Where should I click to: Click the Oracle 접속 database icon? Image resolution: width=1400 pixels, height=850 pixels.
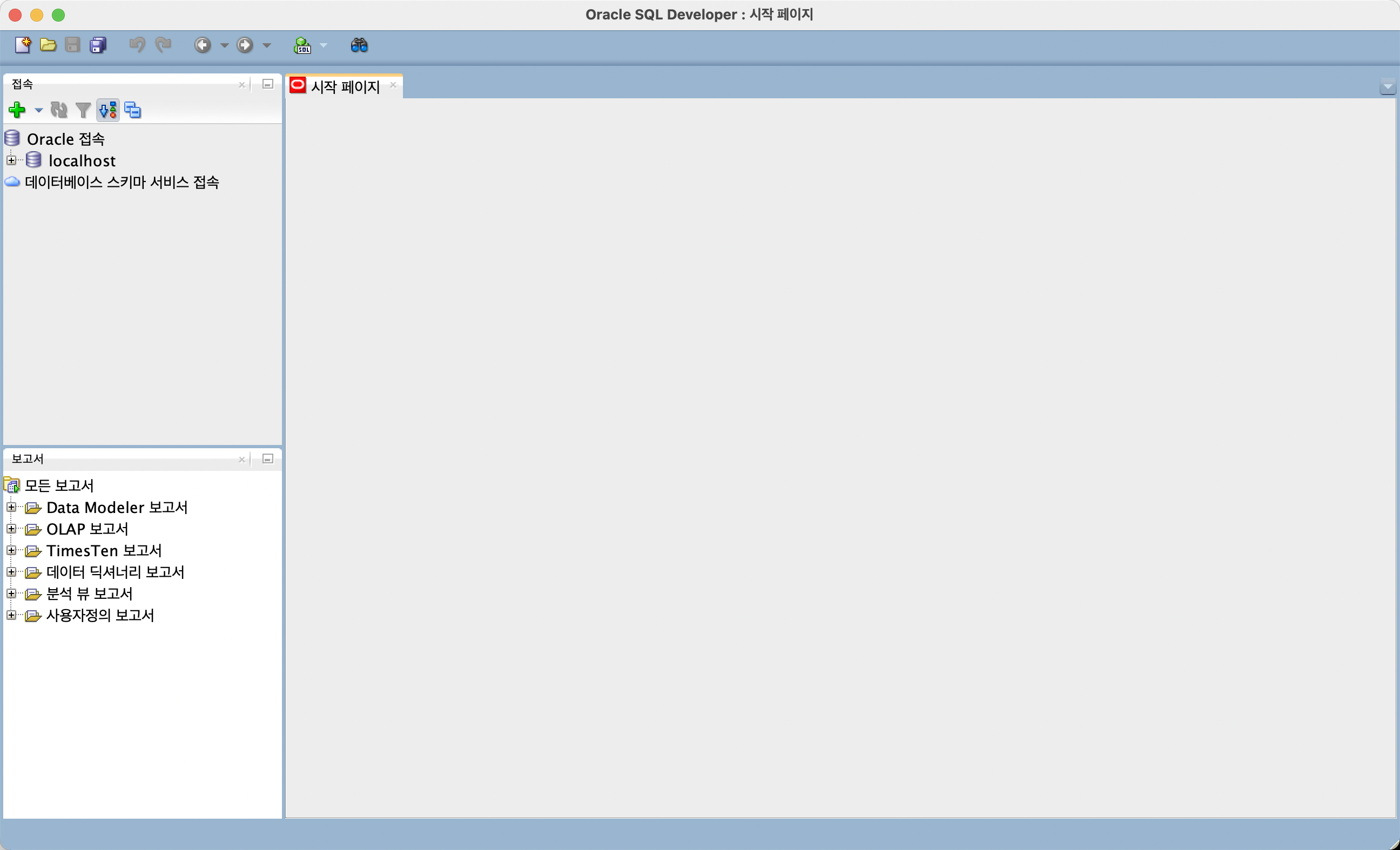(x=12, y=138)
